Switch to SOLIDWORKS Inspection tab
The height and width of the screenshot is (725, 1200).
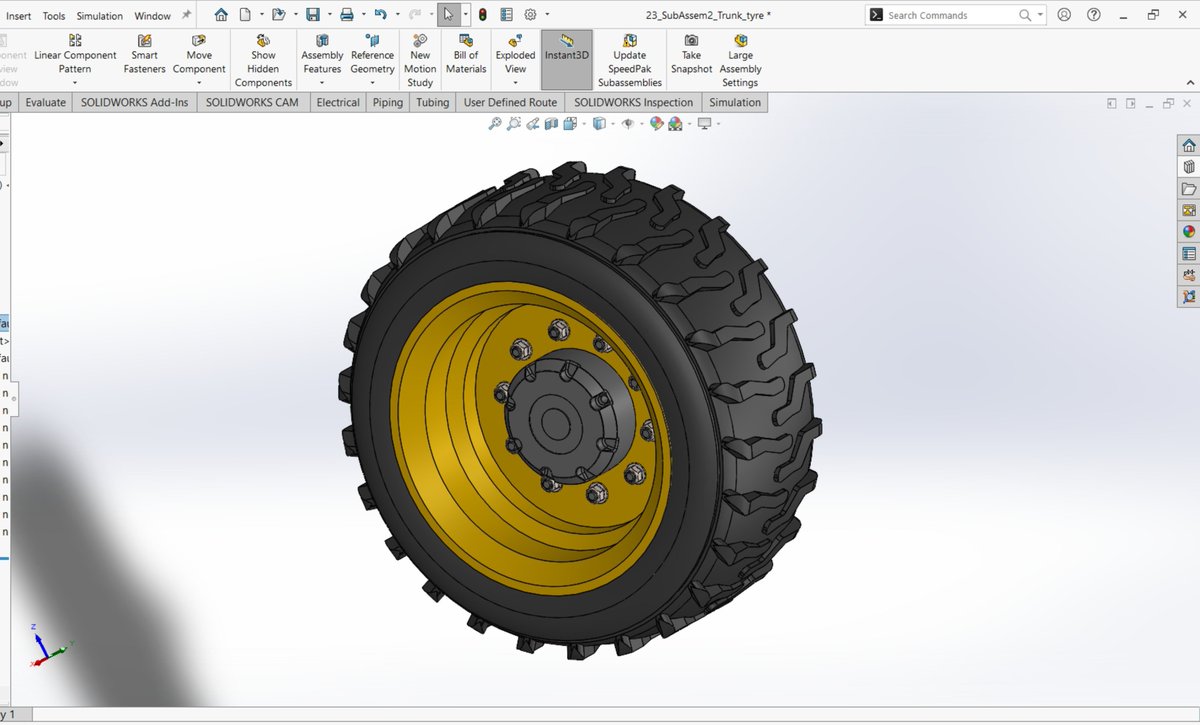coord(633,102)
